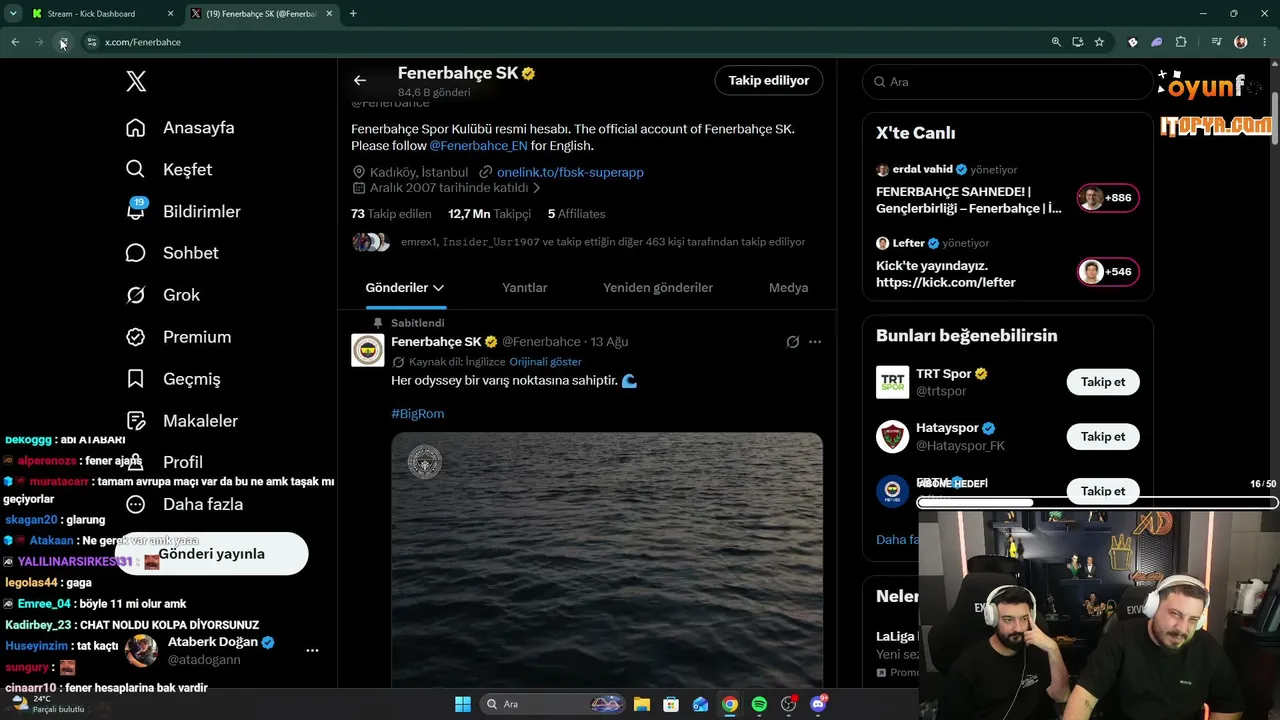Viewport: 1280px width, 720px height.
Task: Open onelink.to/fbsk-superapp link
Action: [570, 172]
